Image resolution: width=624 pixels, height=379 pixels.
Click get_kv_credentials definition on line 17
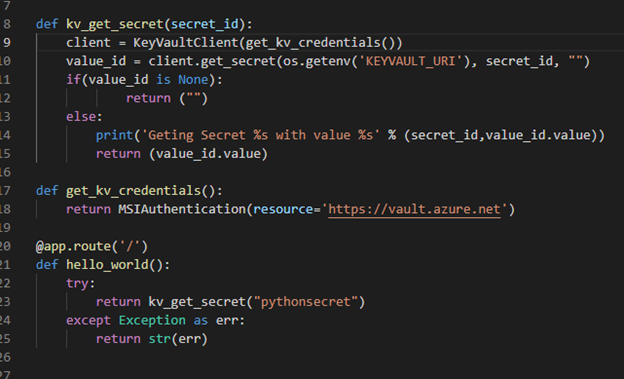coord(133,191)
